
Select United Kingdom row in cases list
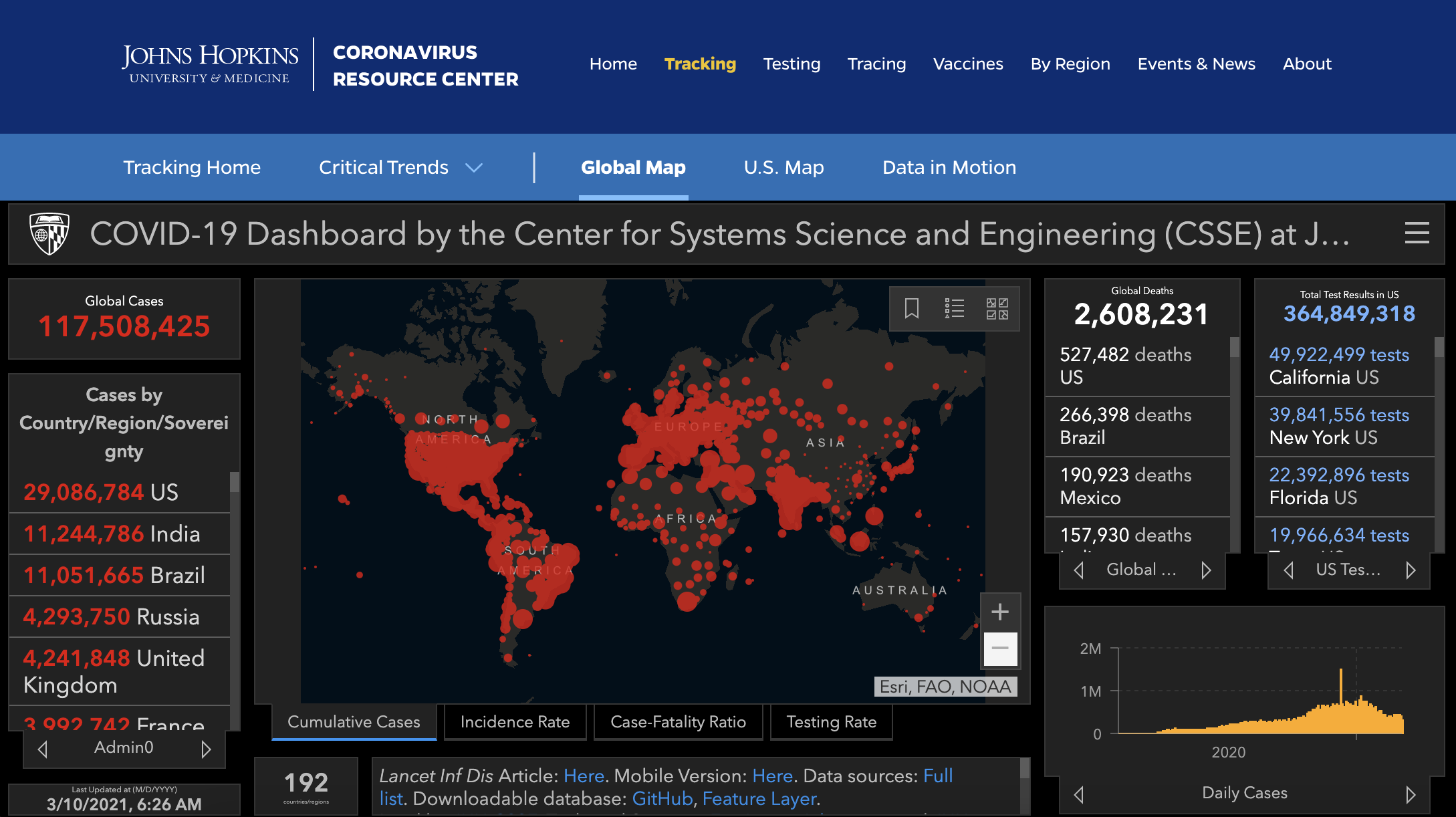tap(120, 672)
